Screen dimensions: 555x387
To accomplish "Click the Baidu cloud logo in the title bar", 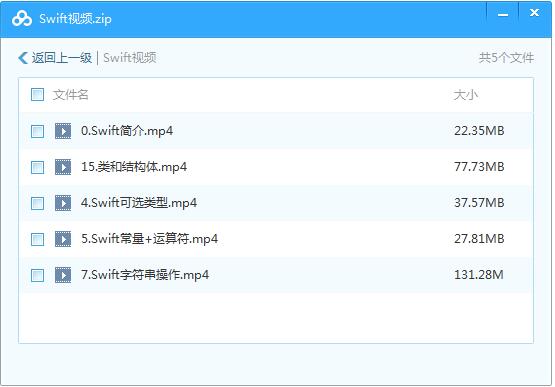I will 22,18.
